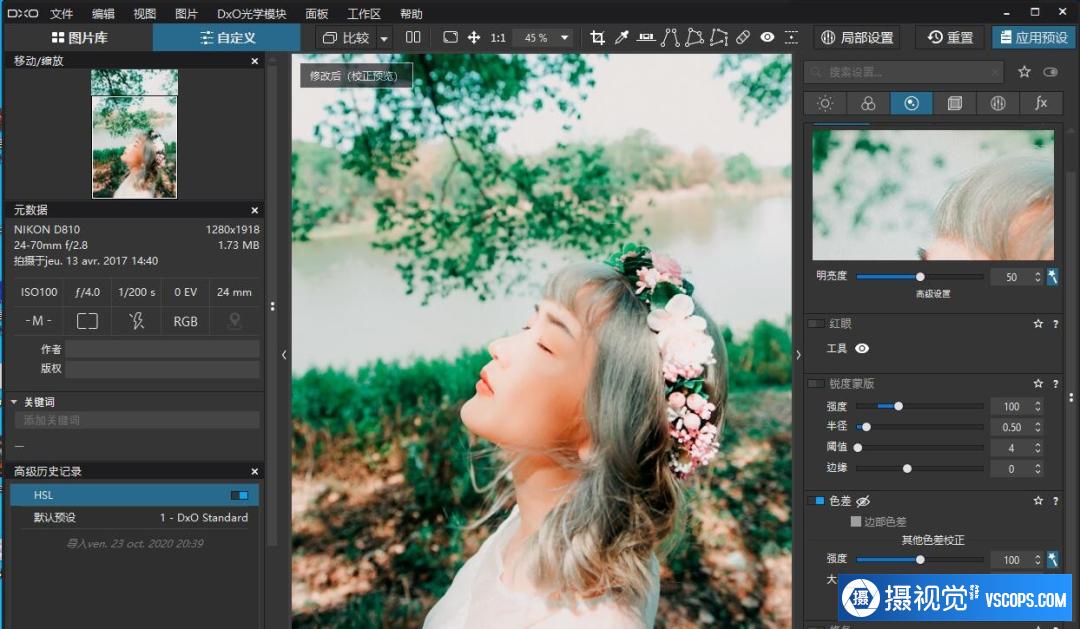Click the 局部设置 button
Viewport: 1080px width, 629px height.
tap(858, 37)
